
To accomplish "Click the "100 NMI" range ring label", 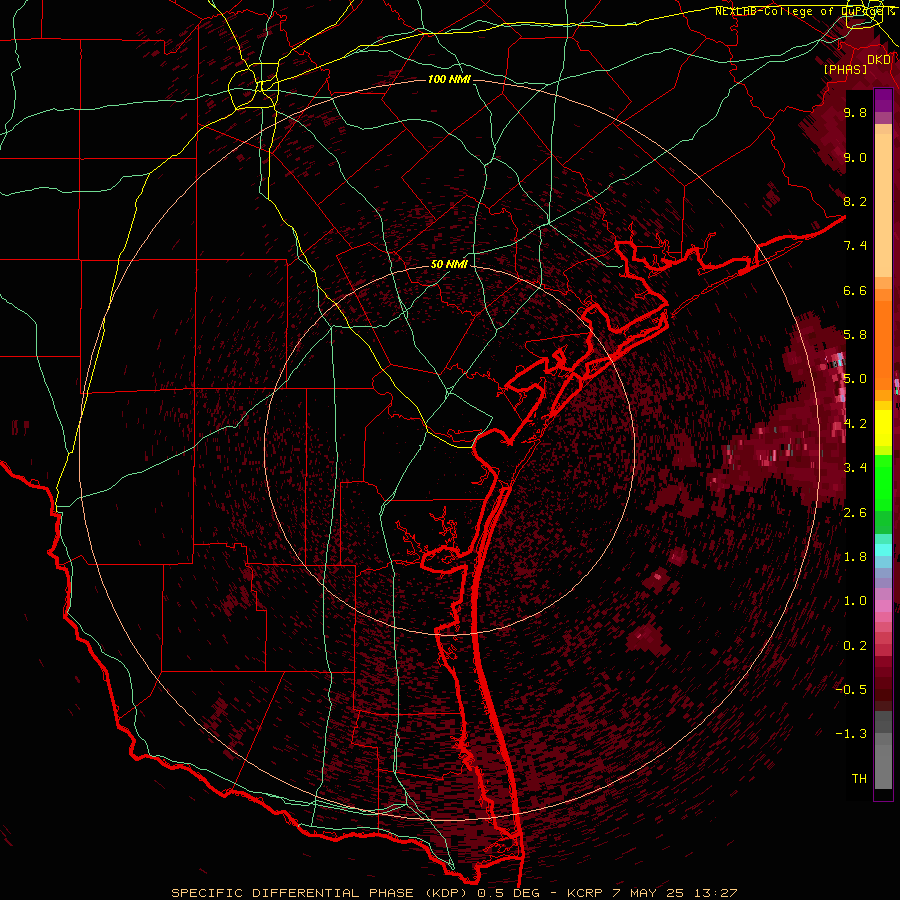I will [x=449, y=79].
